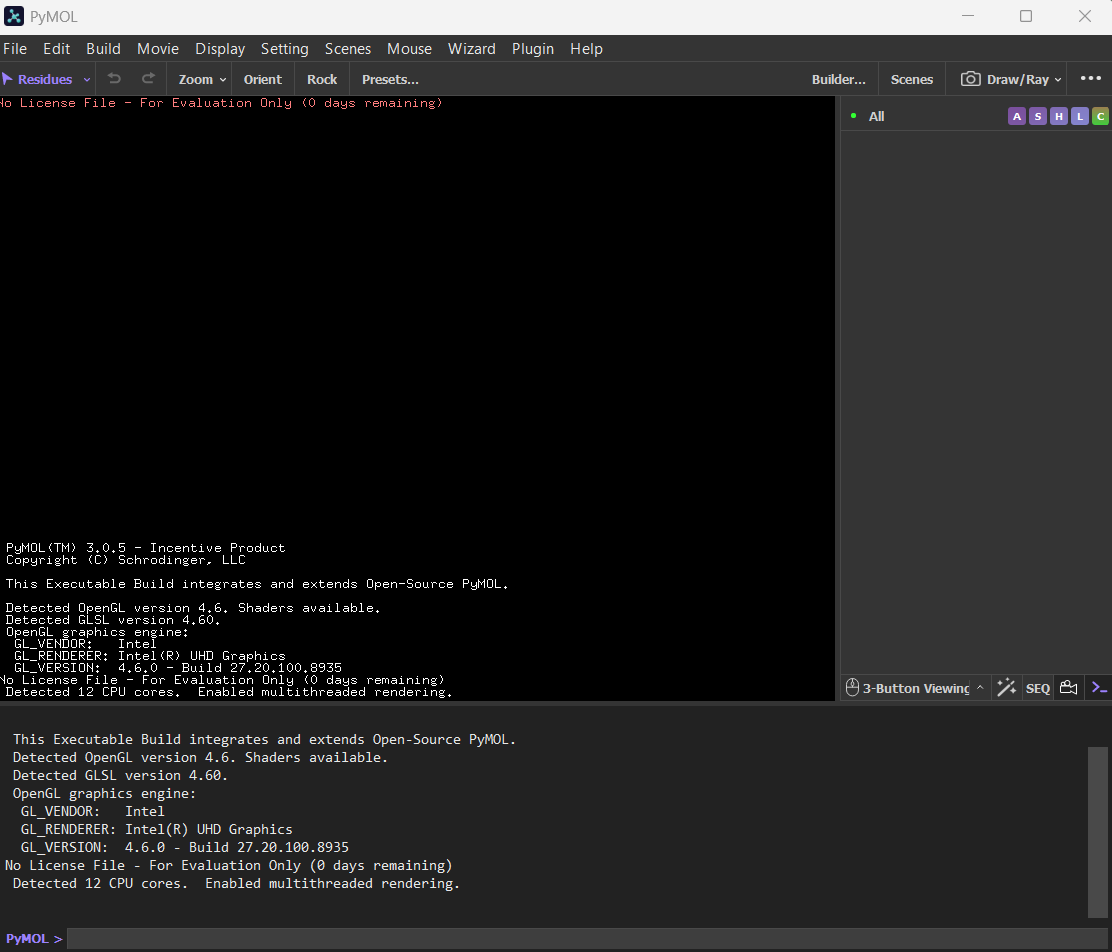The image size is (1112, 952).
Task: Open the Setting menu
Action: pos(284,48)
